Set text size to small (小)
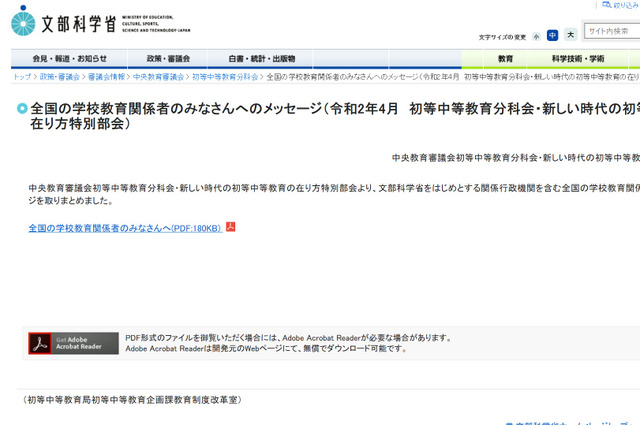The image size is (640, 426). [537, 37]
